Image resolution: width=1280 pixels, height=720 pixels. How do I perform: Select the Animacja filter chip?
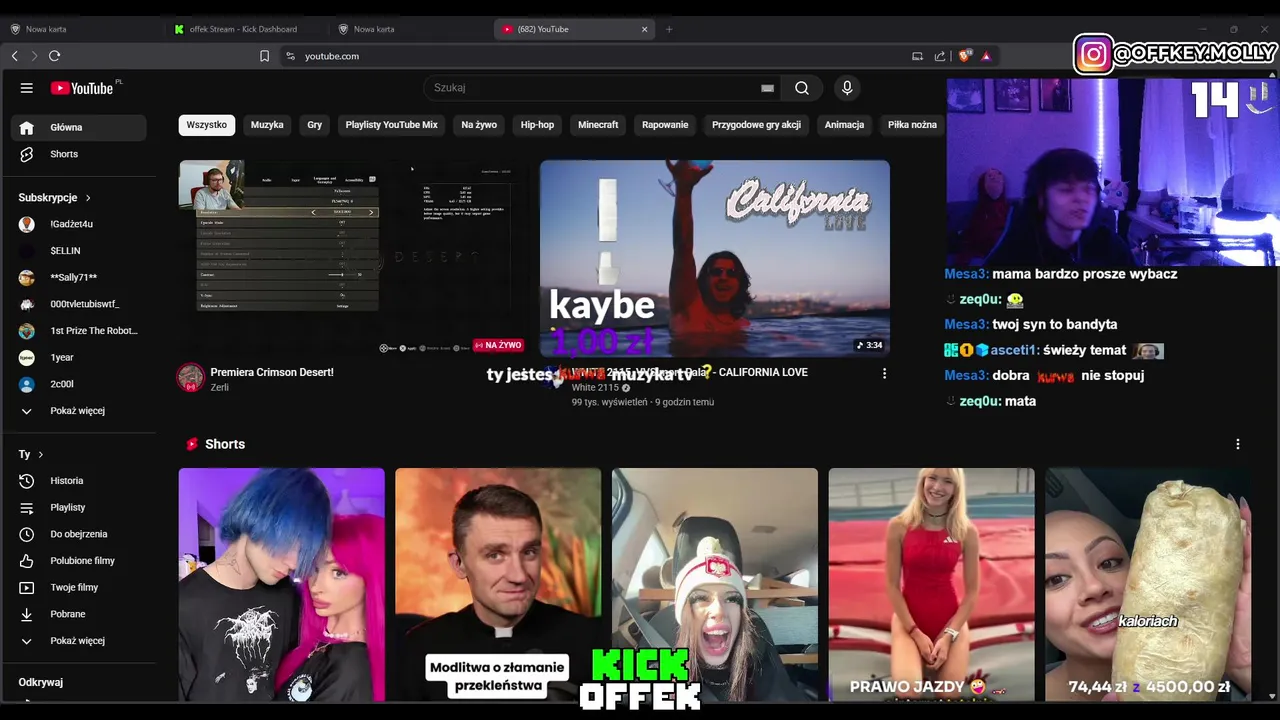point(844,125)
